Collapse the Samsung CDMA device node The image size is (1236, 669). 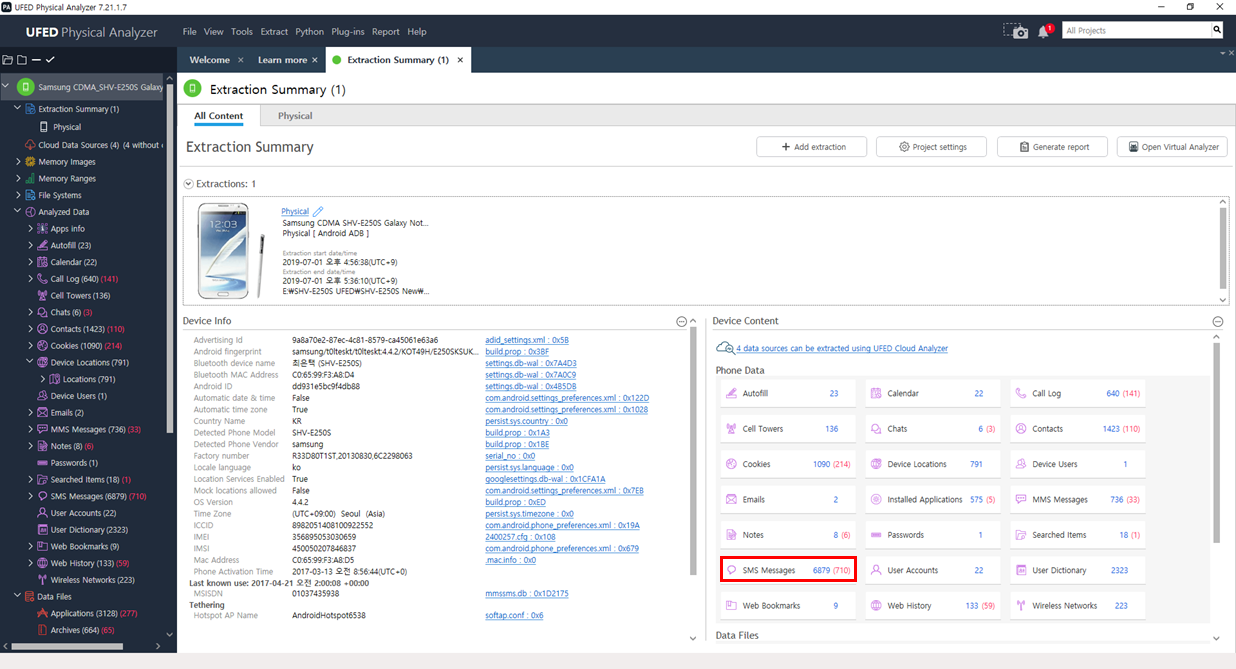6,87
